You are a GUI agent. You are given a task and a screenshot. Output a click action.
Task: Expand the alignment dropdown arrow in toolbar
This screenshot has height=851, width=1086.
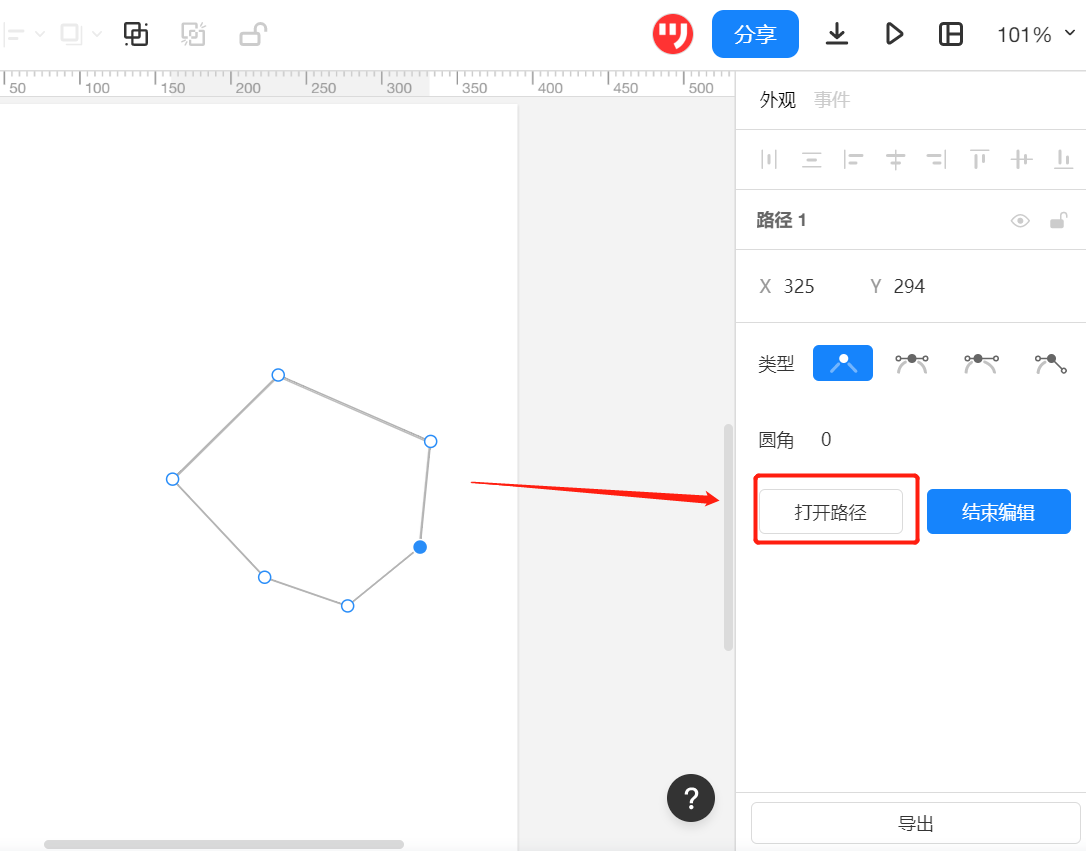40,34
